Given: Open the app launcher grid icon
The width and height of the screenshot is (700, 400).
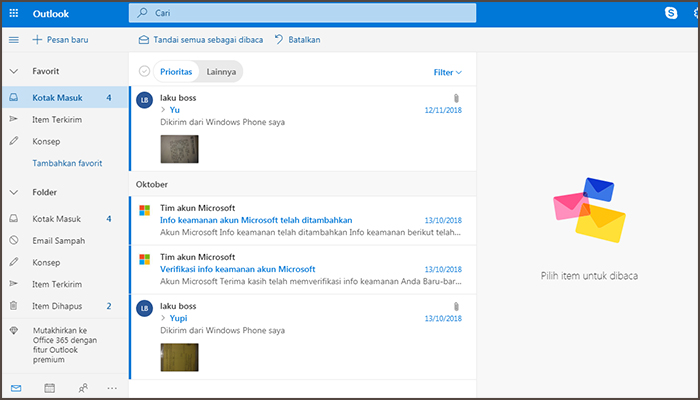Looking at the screenshot, I should (x=14, y=13).
